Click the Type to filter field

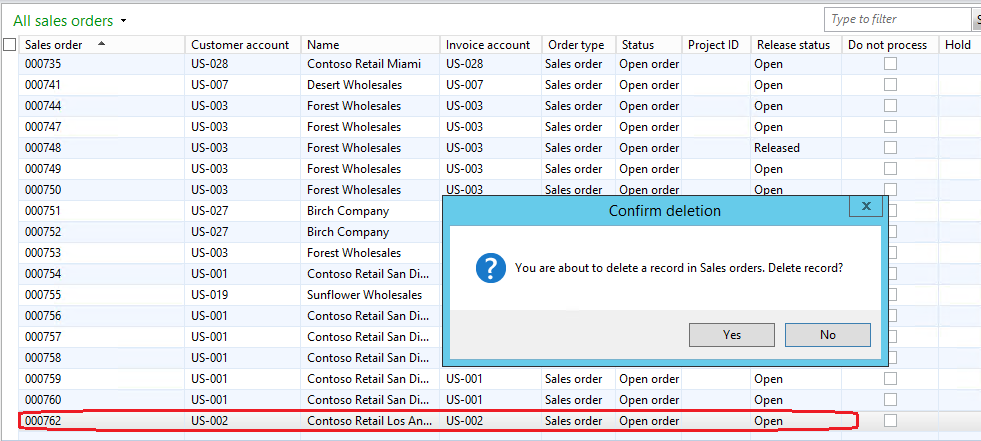tap(896, 19)
